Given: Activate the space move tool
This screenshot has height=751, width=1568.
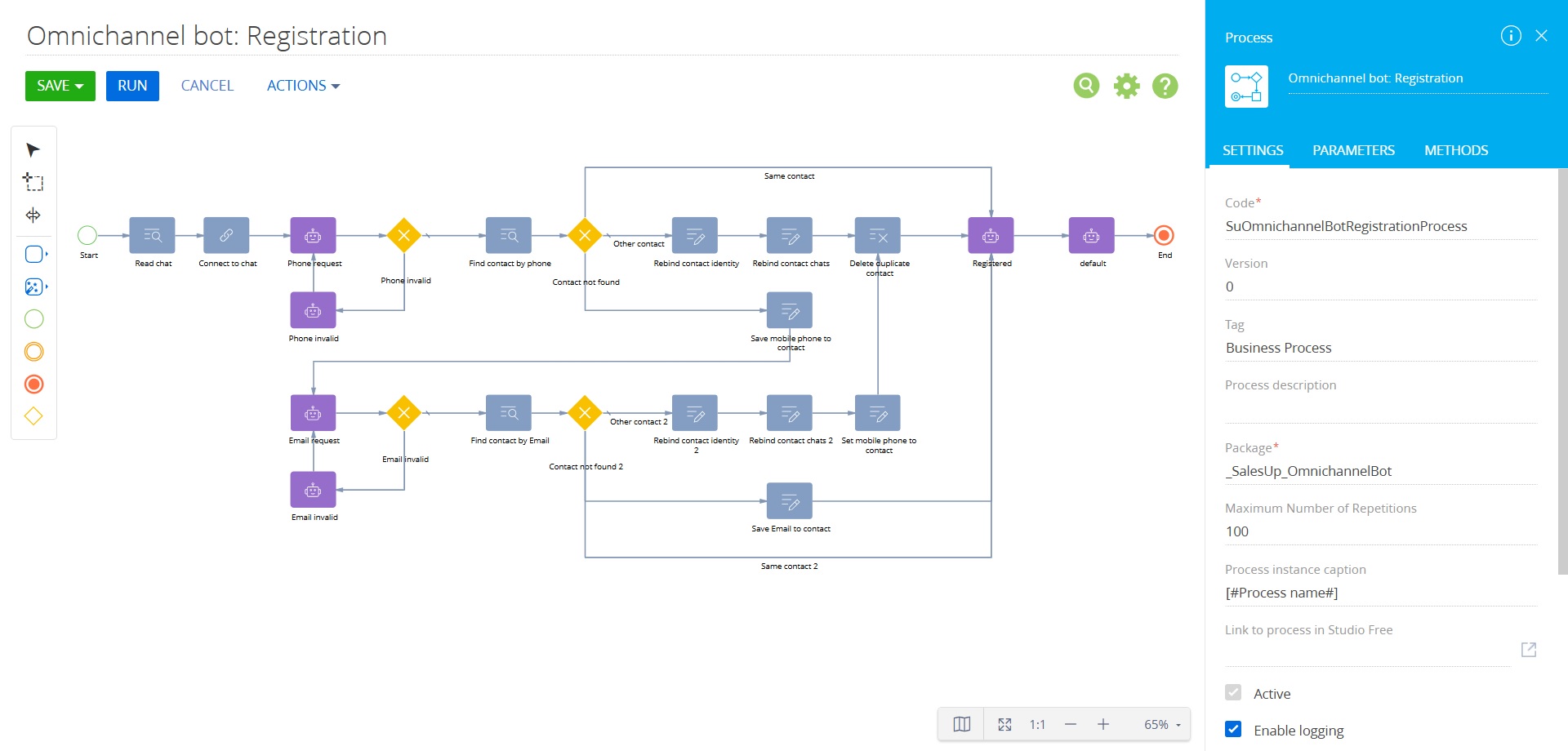Looking at the screenshot, I should (x=33, y=216).
